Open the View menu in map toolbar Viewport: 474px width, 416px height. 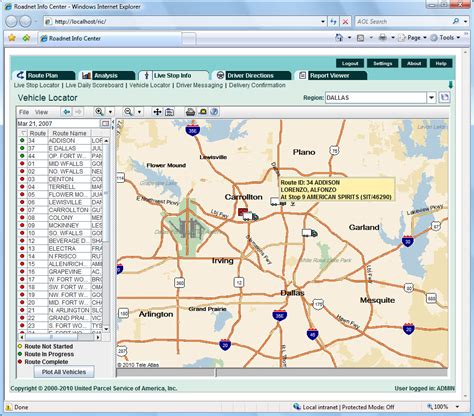pos(41,112)
